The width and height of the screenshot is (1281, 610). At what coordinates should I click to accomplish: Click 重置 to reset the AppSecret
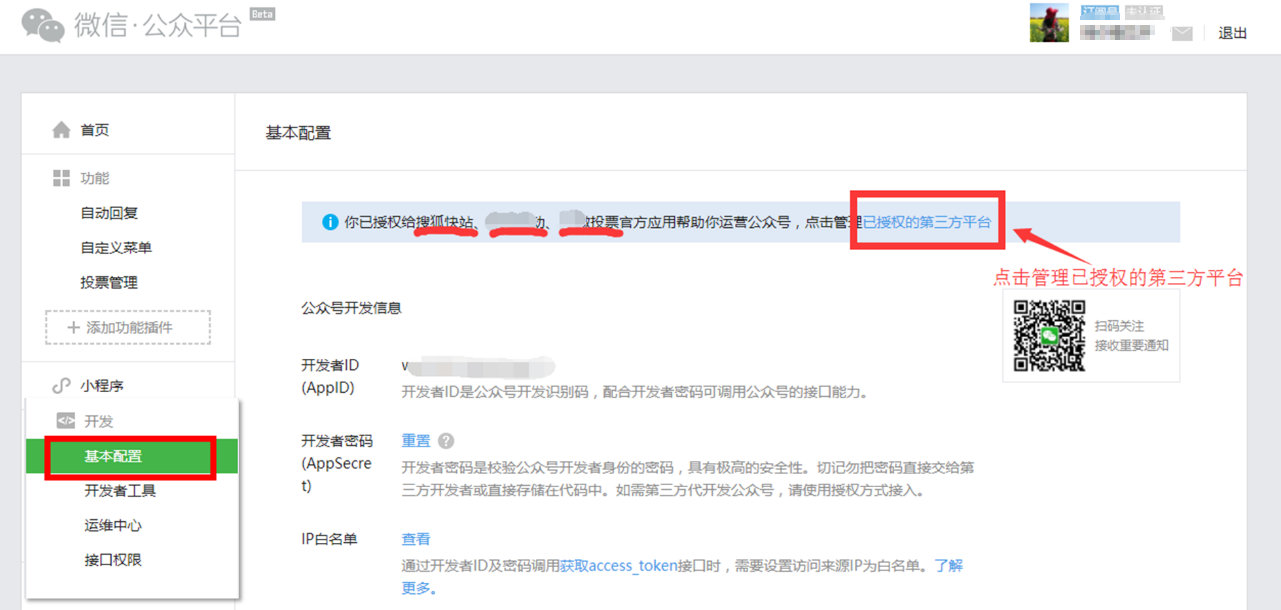[418, 441]
